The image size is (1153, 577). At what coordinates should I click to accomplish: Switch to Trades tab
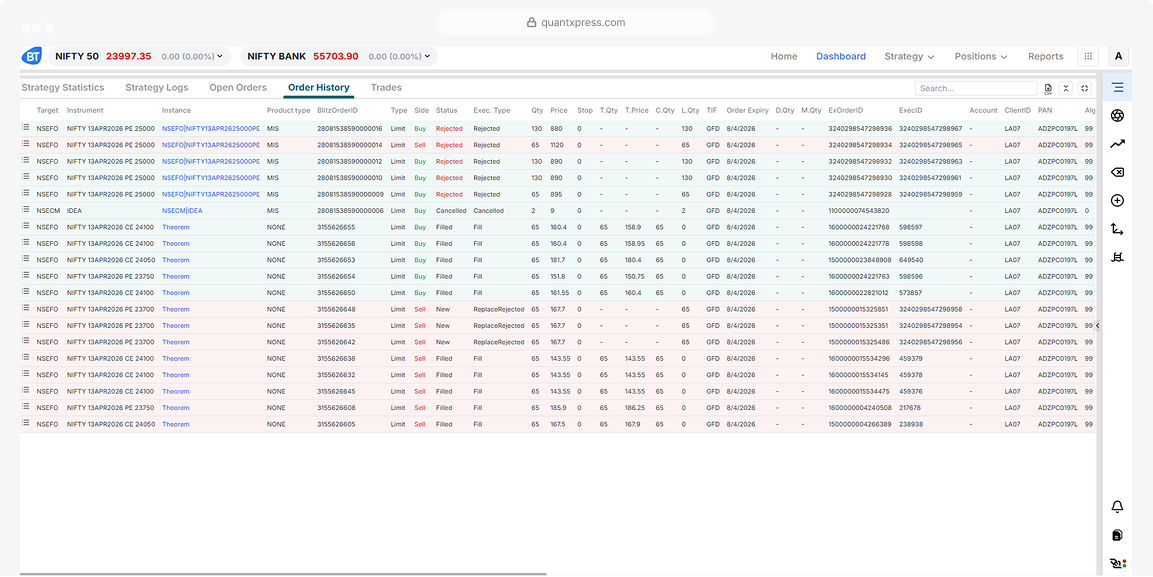point(386,87)
